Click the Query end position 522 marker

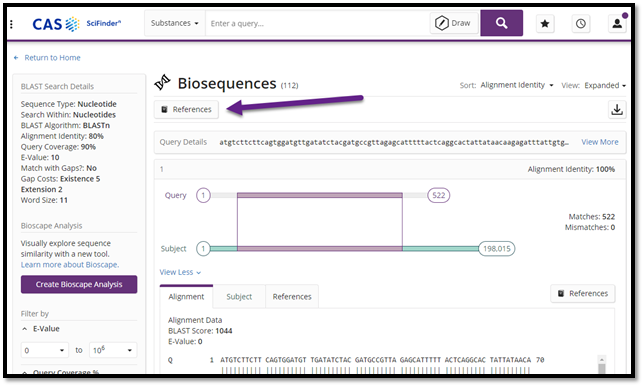[x=439, y=195]
